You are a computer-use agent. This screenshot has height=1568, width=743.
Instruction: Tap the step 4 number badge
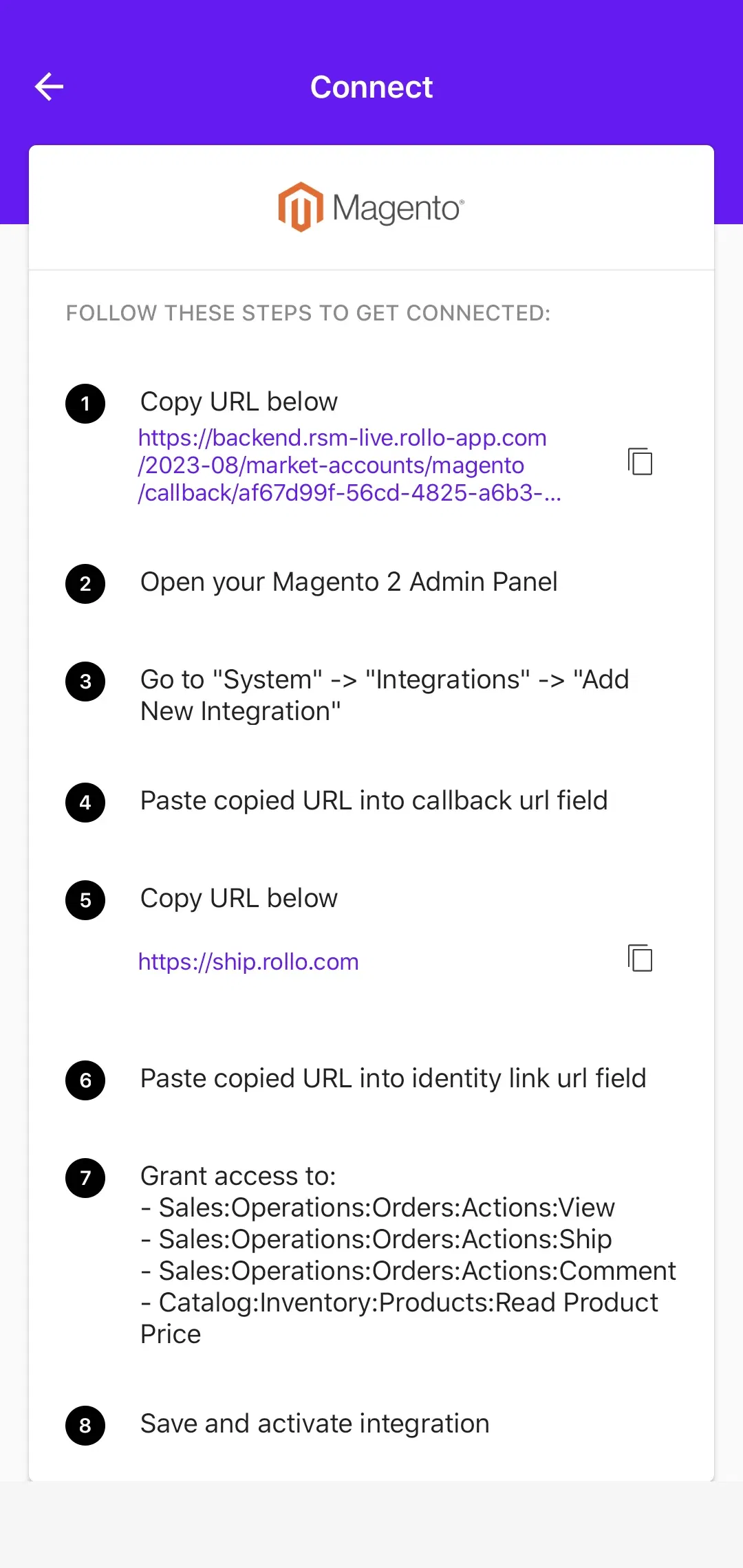click(85, 803)
